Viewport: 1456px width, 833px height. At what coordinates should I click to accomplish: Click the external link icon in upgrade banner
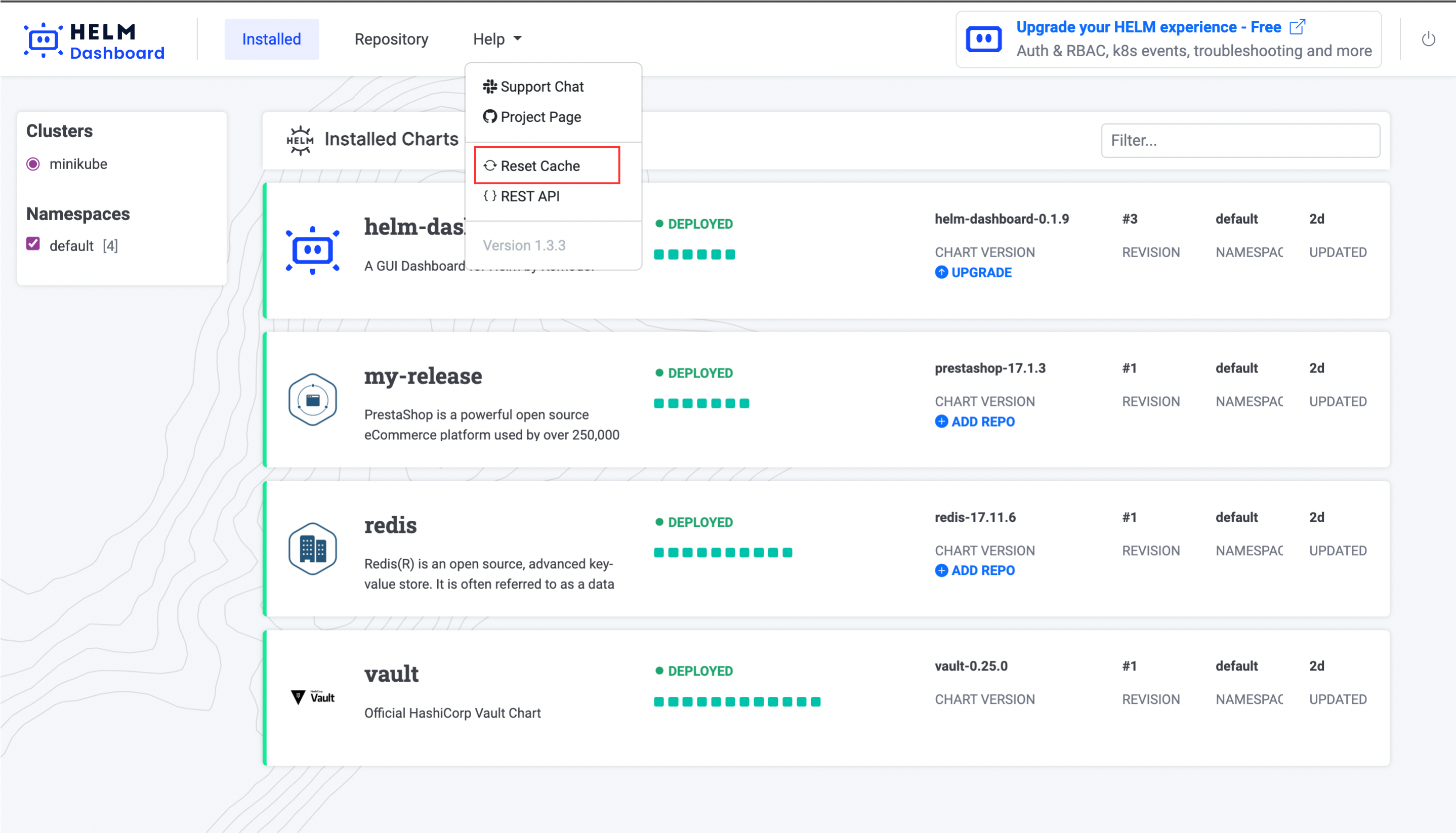(x=1297, y=27)
